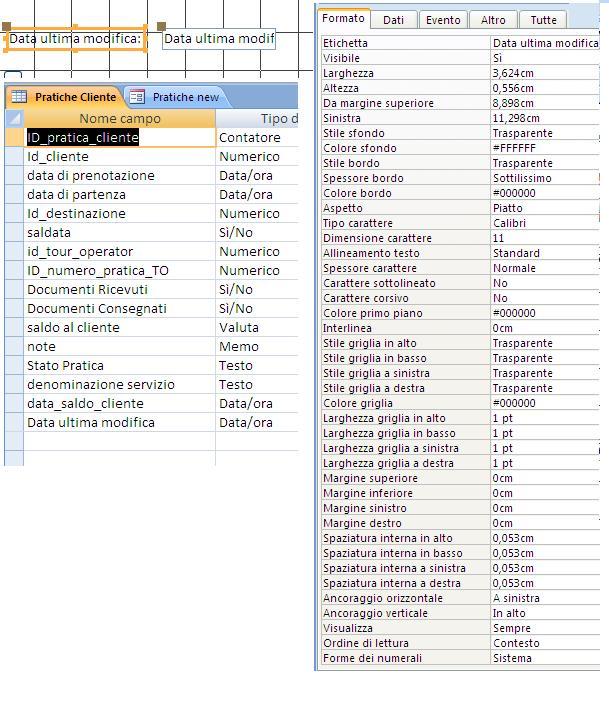Open the Tutte tab in the property sheet
The height and width of the screenshot is (721, 609).
(543, 20)
